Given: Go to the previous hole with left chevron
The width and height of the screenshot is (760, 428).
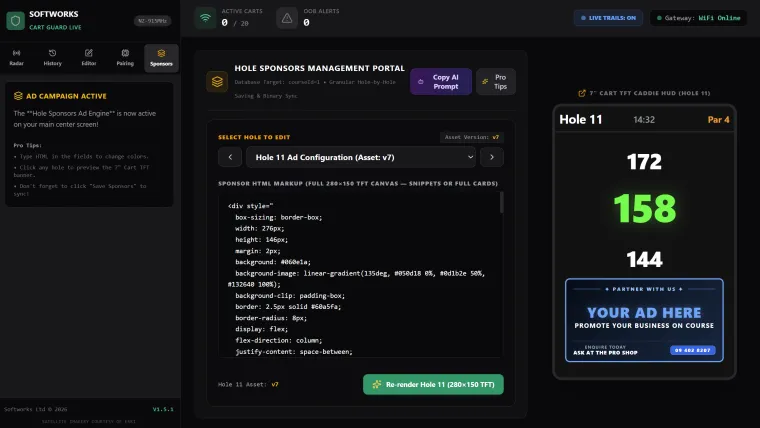Looking at the screenshot, I should click(x=230, y=157).
